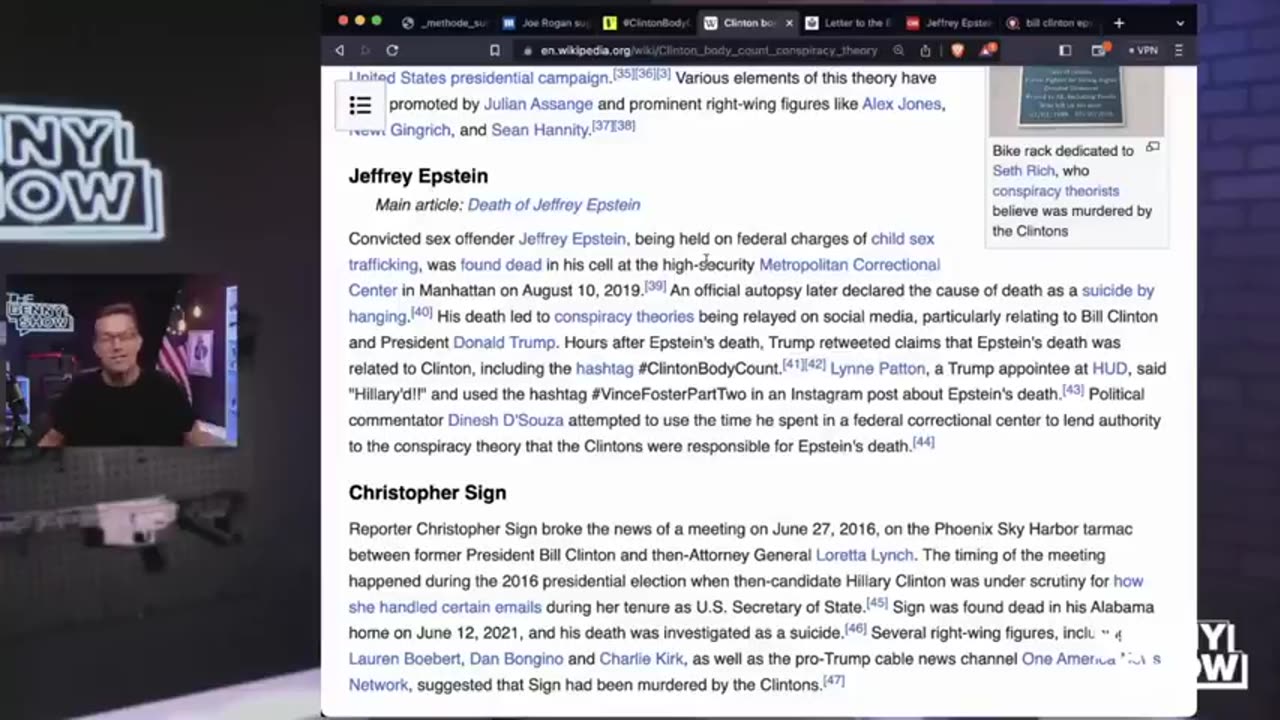
Task: Open the Wikipedia table of contents icon
Action: tap(360, 105)
